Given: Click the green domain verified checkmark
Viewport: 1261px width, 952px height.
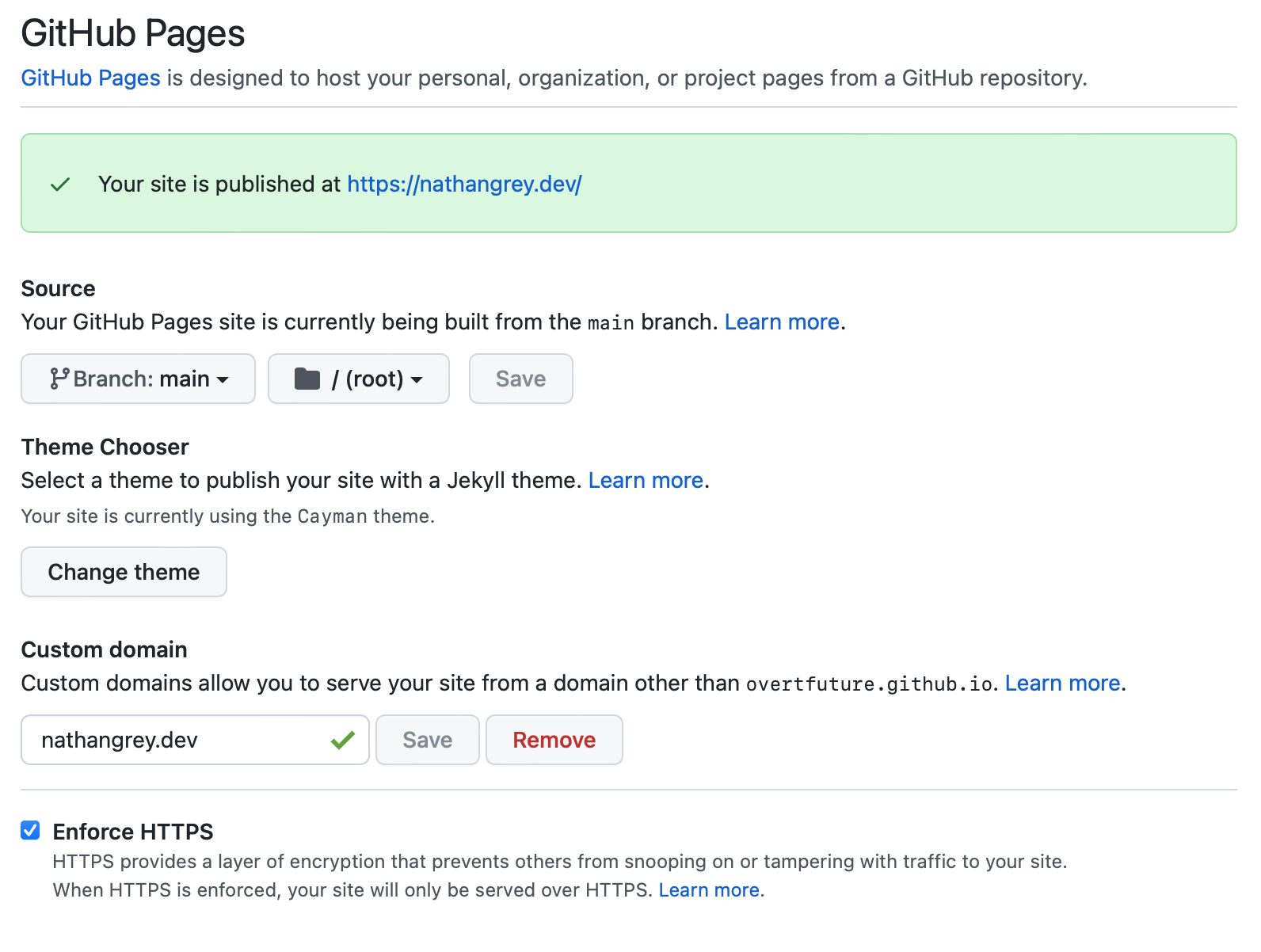Looking at the screenshot, I should [343, 741].
